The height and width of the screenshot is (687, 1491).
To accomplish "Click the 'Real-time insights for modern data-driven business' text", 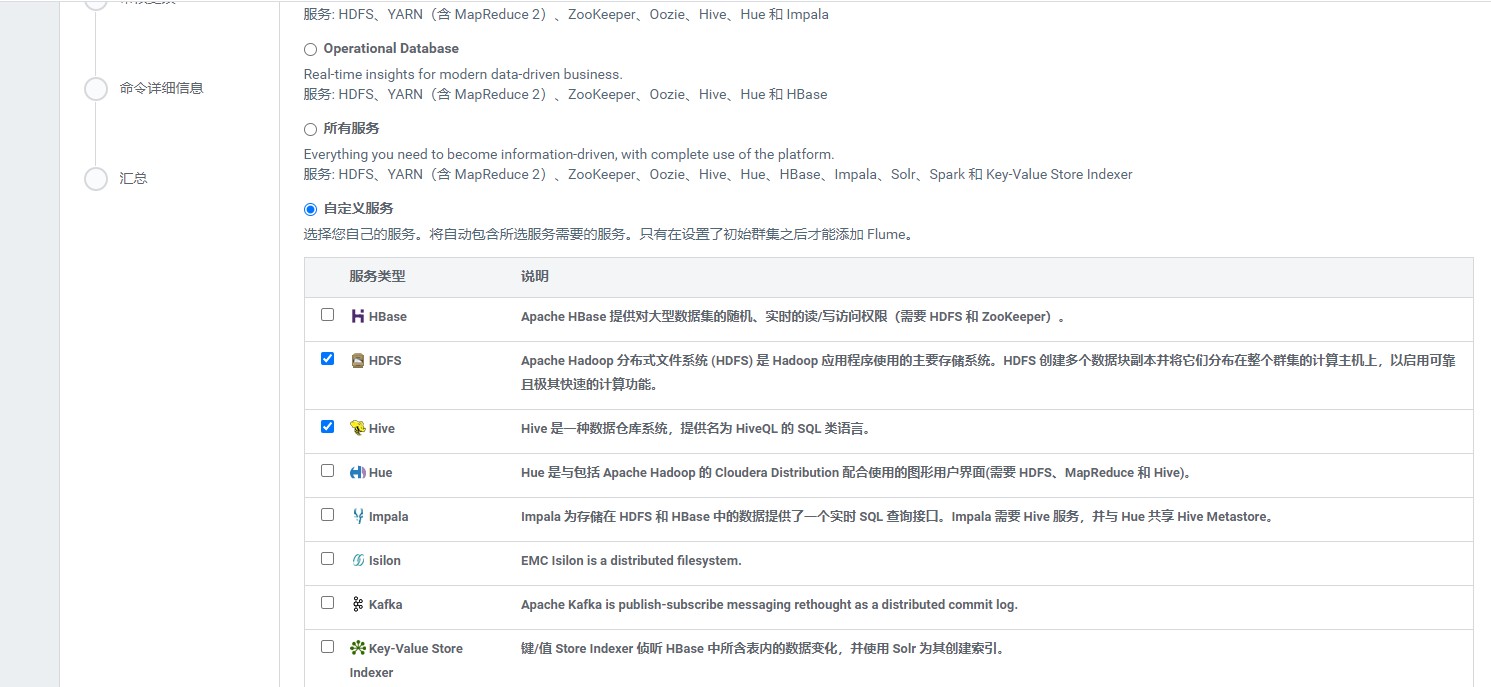I will 463,74.
